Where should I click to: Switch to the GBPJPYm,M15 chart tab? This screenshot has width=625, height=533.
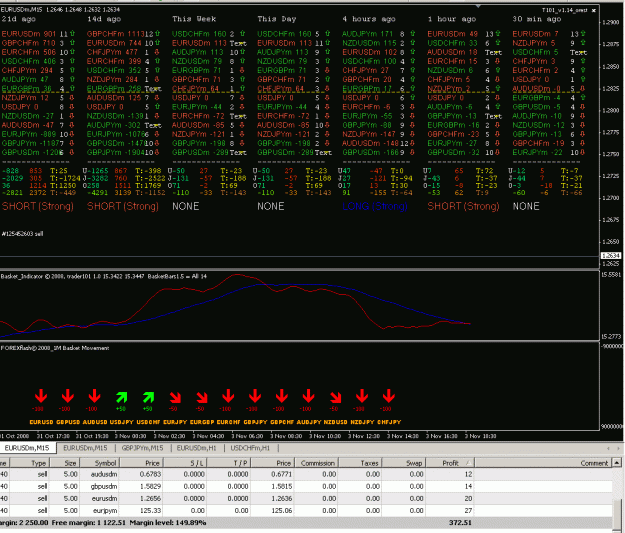142,448
